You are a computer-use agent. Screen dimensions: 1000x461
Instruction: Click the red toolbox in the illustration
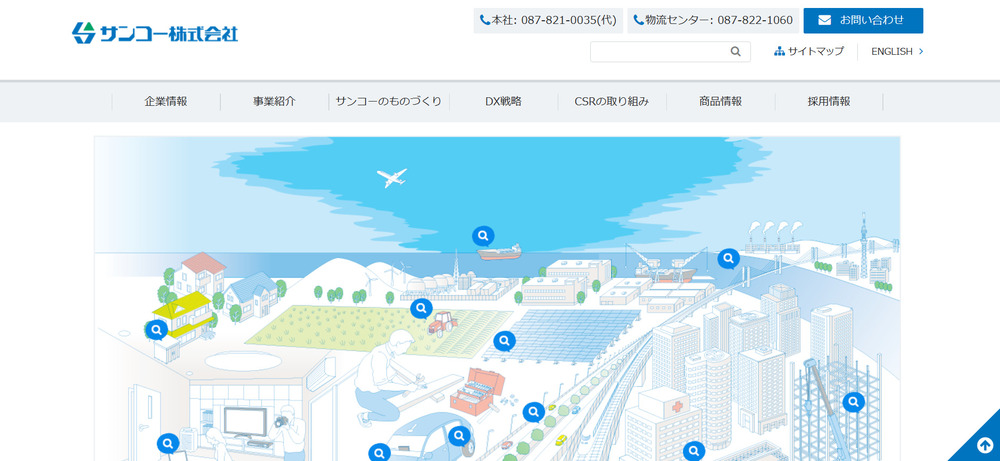478,391
